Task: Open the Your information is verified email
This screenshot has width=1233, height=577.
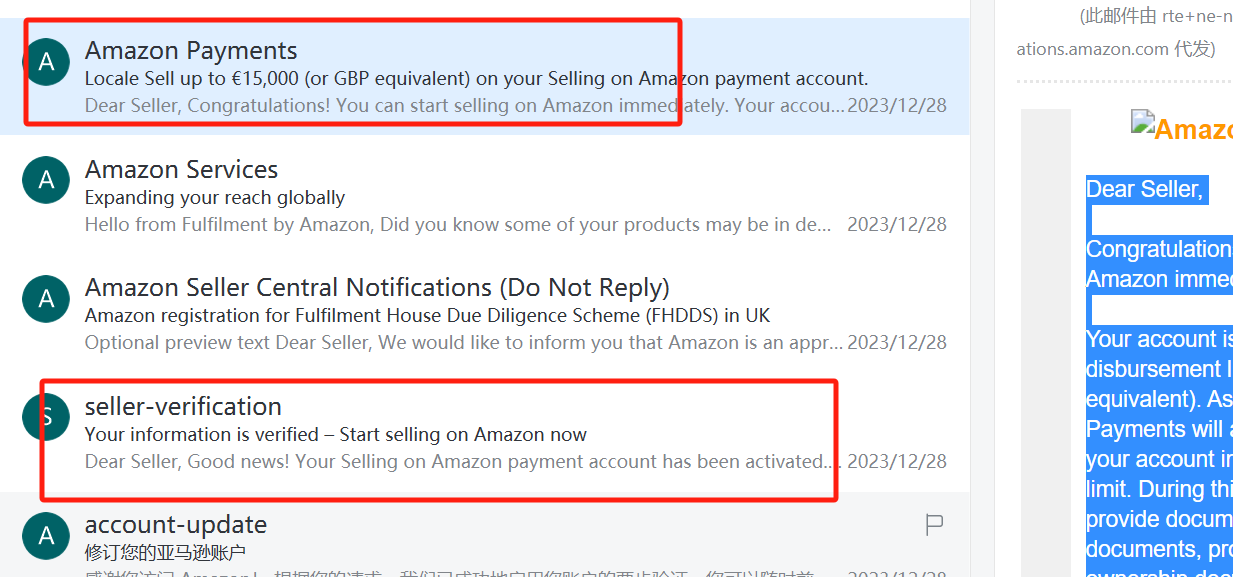Action: click(x=485, y=432)
